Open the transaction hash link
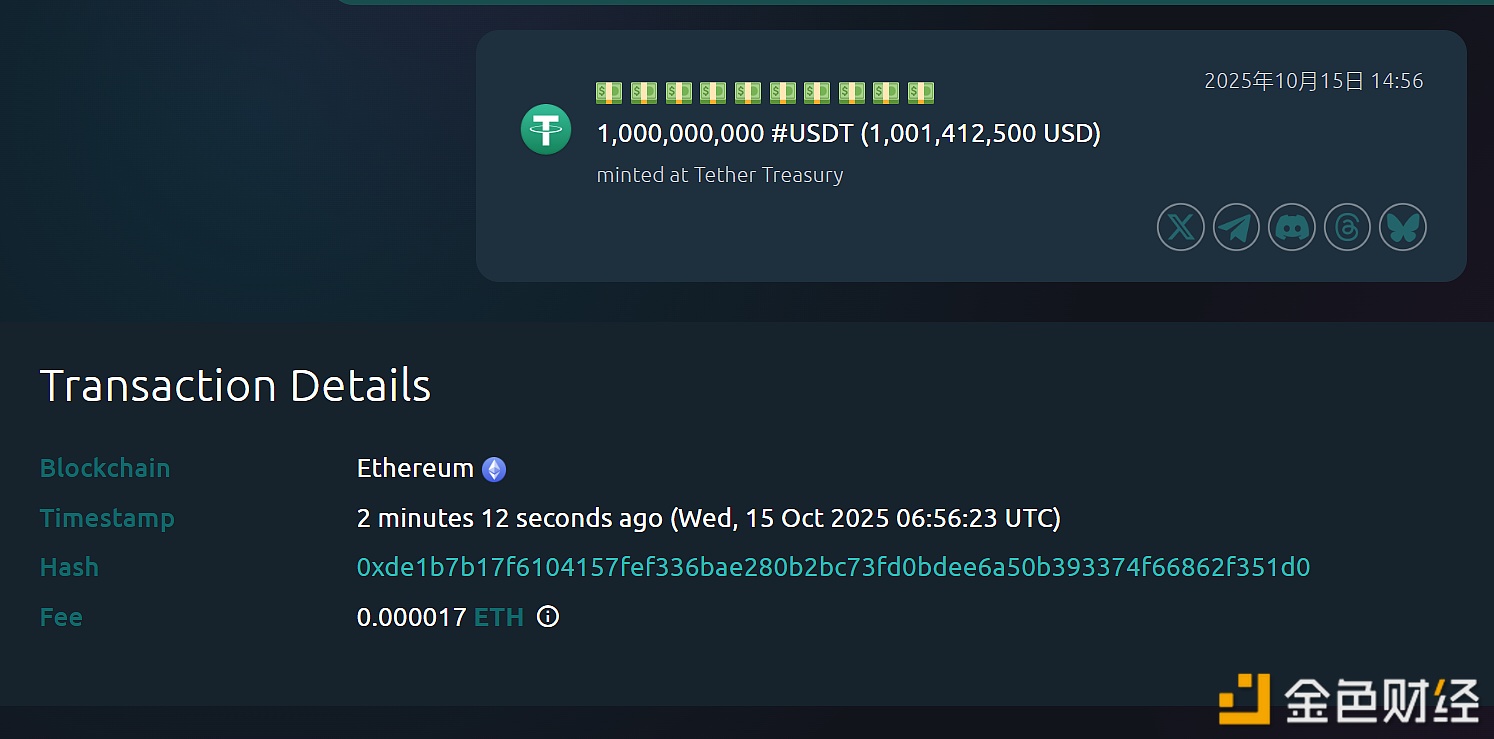The image size is (1494, 739). pyautogui.click(x=833, y=568)
